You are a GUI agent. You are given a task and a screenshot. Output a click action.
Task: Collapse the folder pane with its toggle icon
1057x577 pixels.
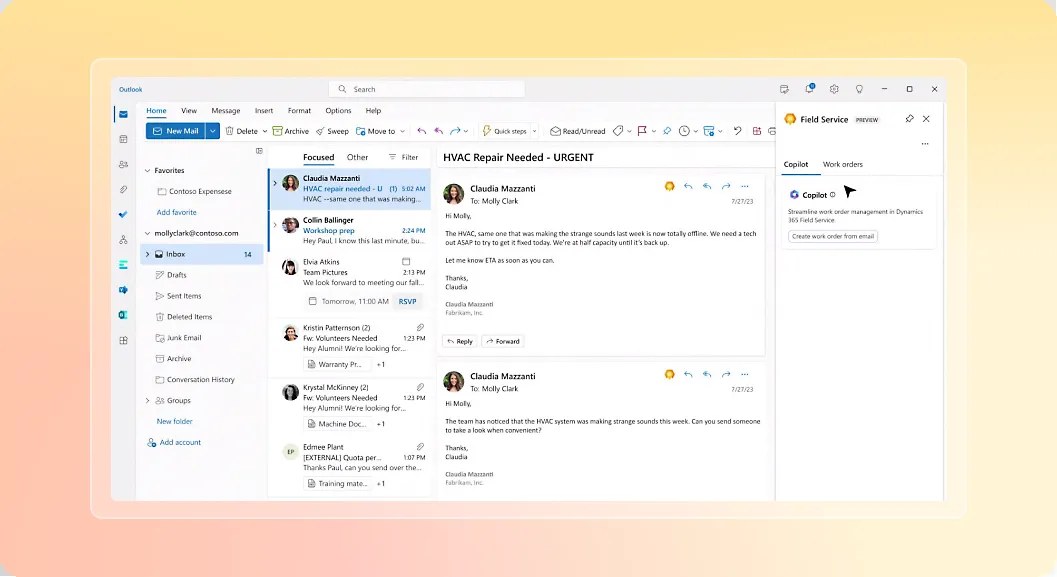point(259,151)
